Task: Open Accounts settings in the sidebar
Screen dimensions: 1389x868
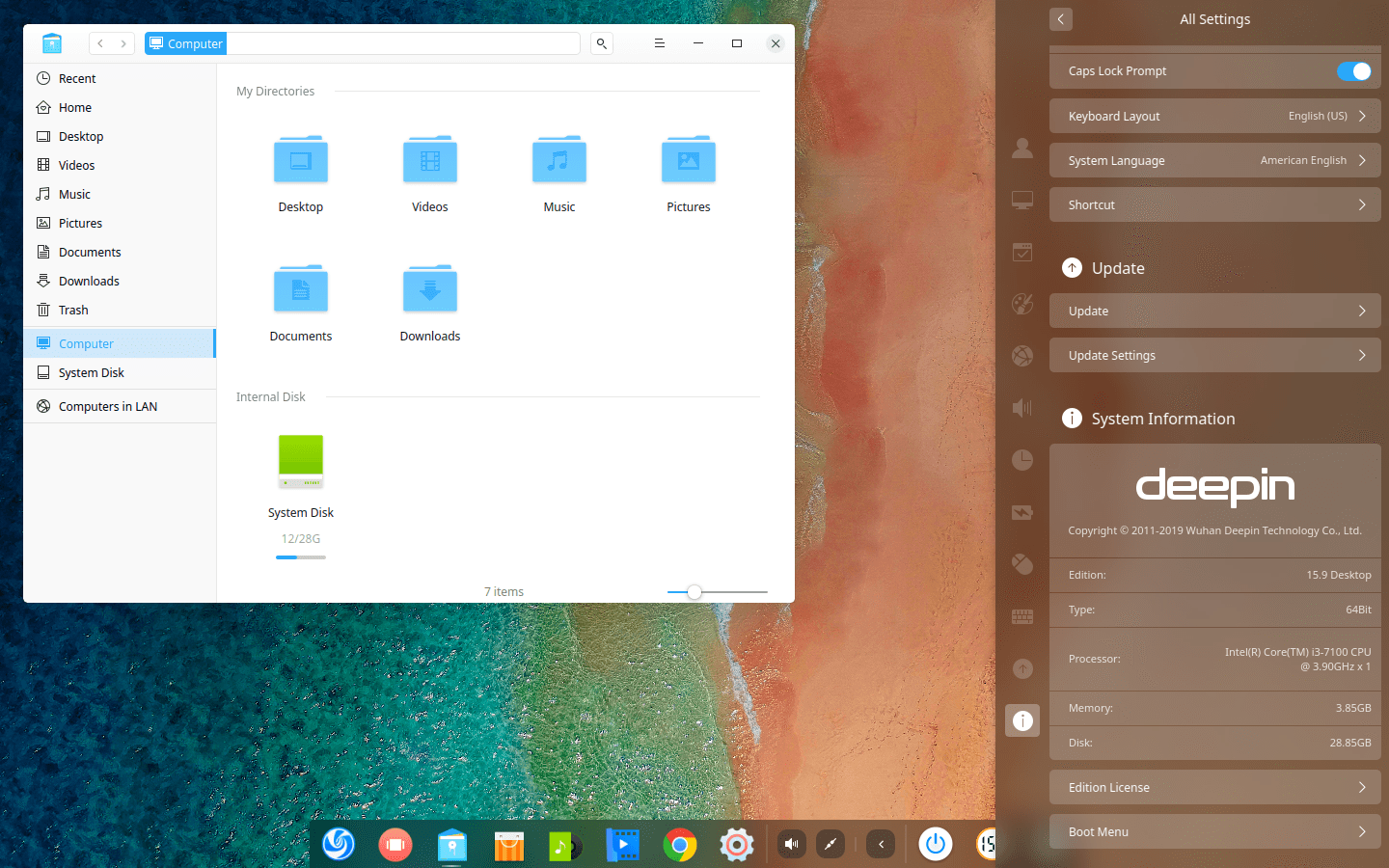Action: [1022, 148]
